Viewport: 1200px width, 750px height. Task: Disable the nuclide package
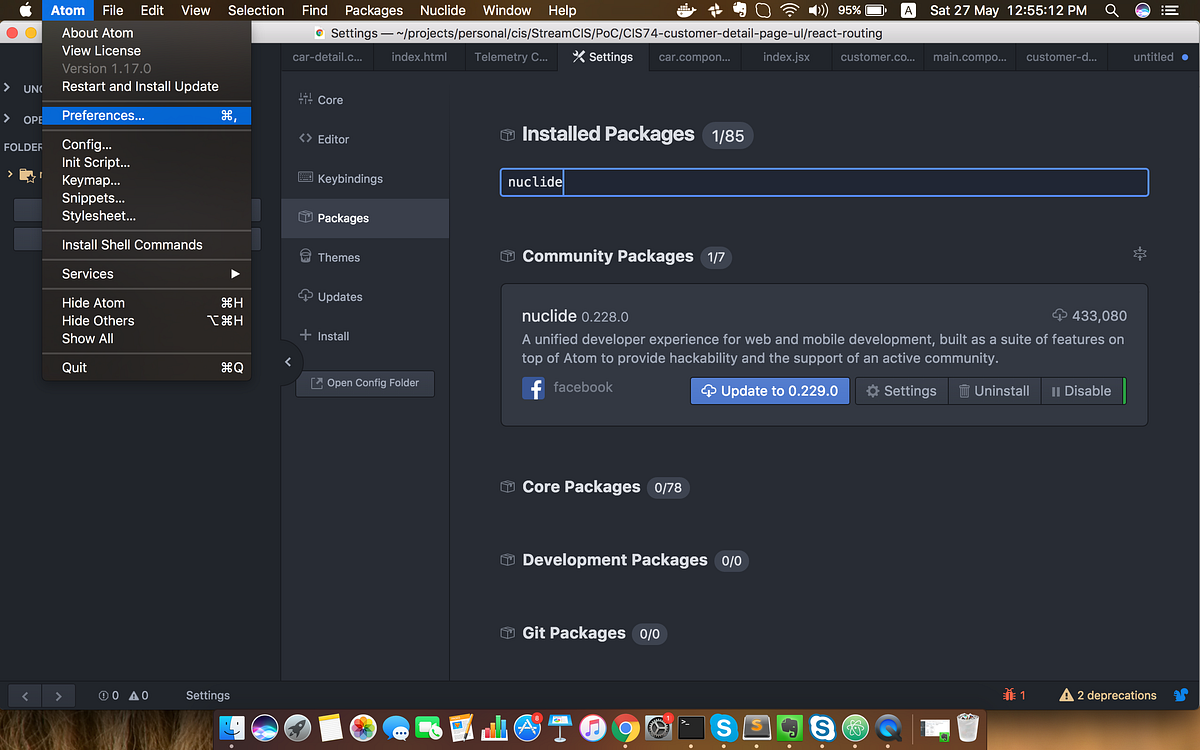tap(1083, 391)
